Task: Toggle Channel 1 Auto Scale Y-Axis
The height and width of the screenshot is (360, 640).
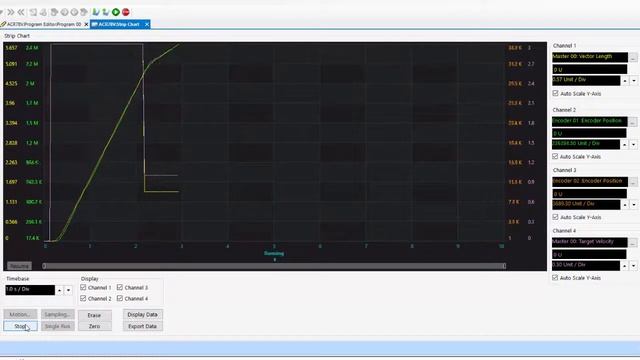Action: (556, 93)
